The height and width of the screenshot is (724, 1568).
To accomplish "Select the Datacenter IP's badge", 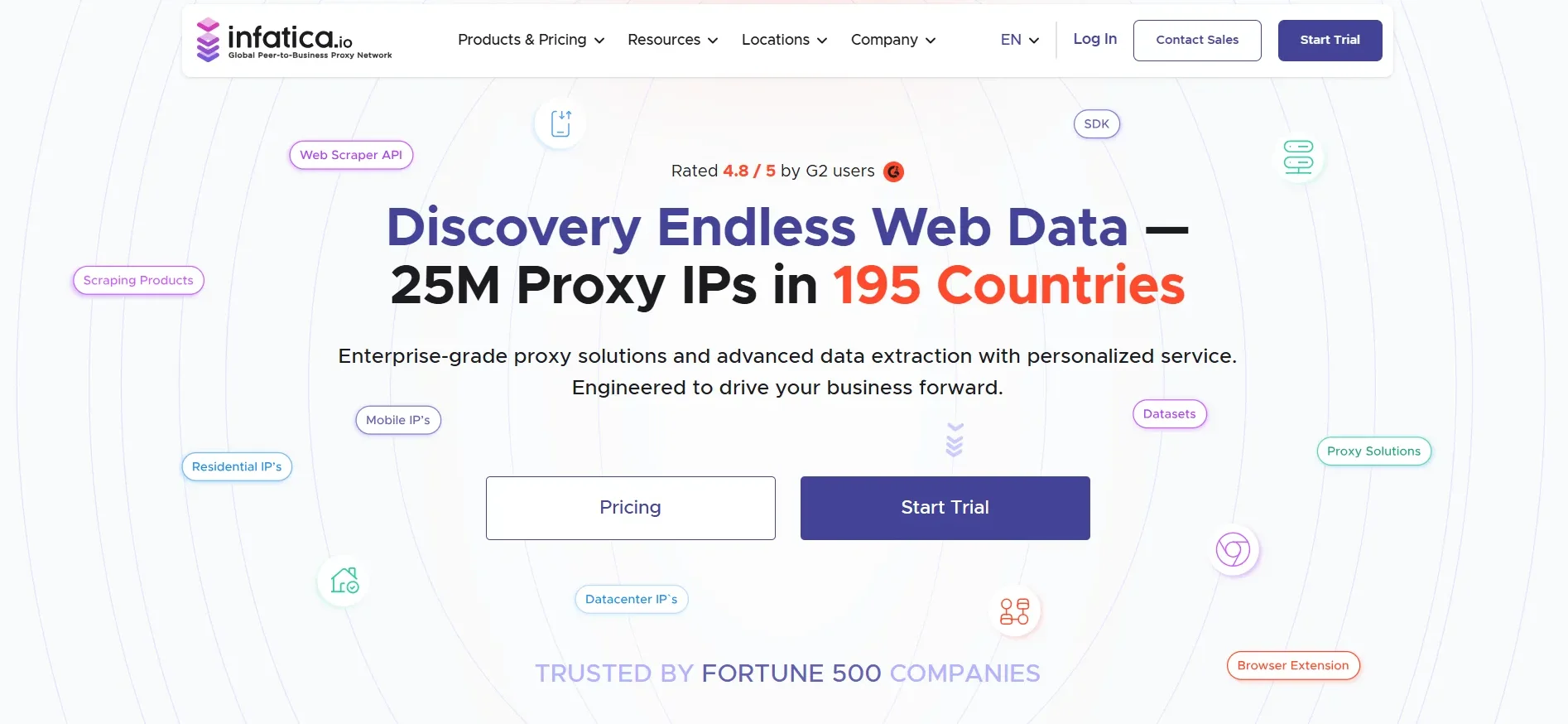I will (631, 599).
